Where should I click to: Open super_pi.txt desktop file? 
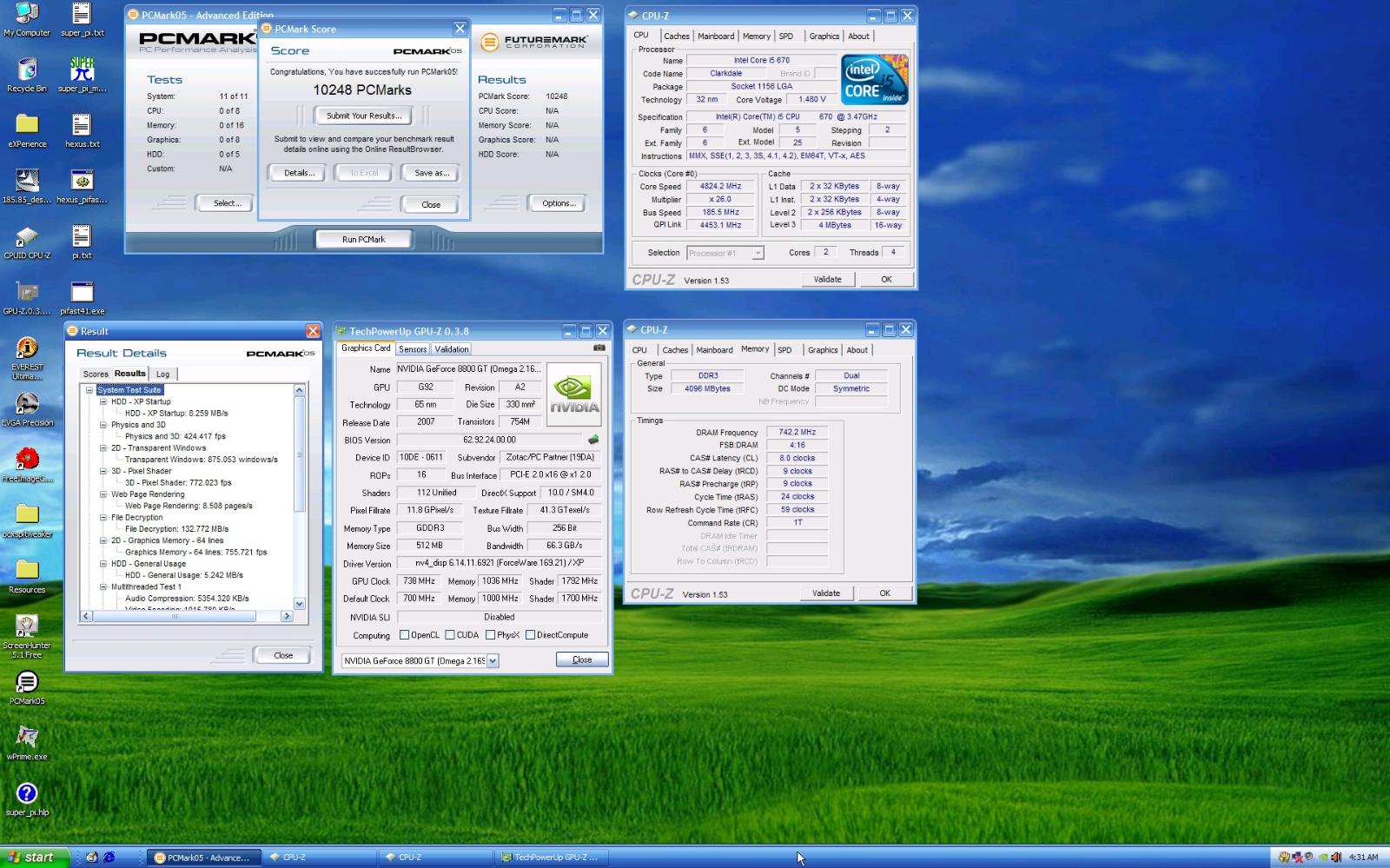coord(82,19)
